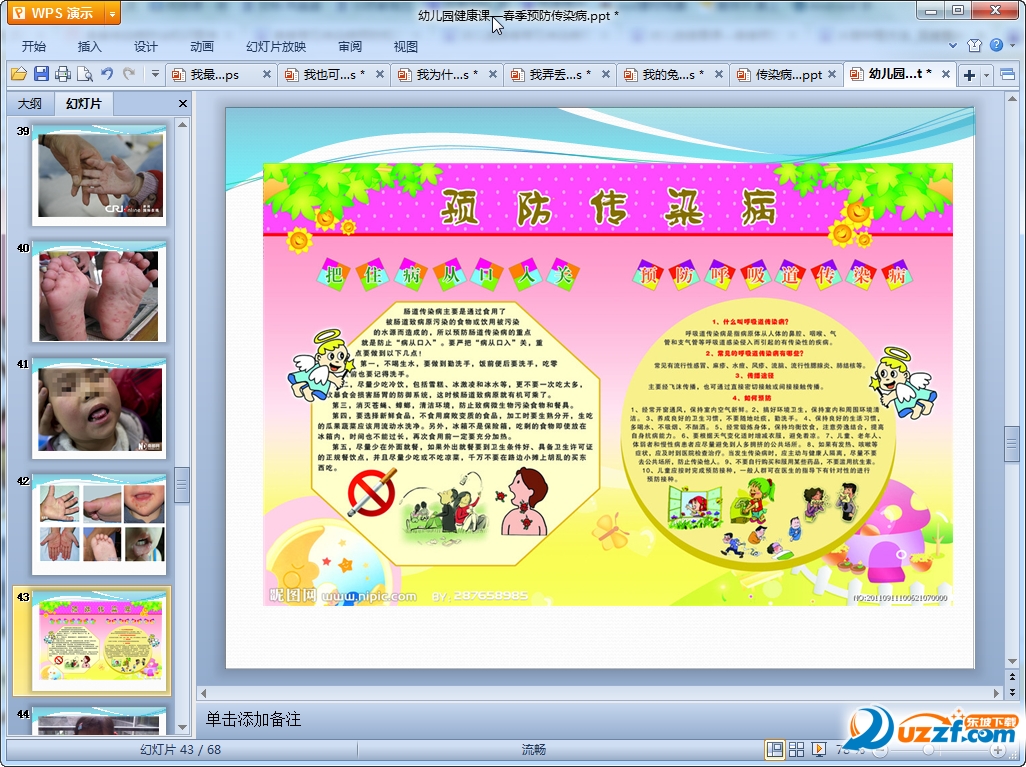
Task: Select slide 42 thumbnail with six photos
Action: point(99,525)
